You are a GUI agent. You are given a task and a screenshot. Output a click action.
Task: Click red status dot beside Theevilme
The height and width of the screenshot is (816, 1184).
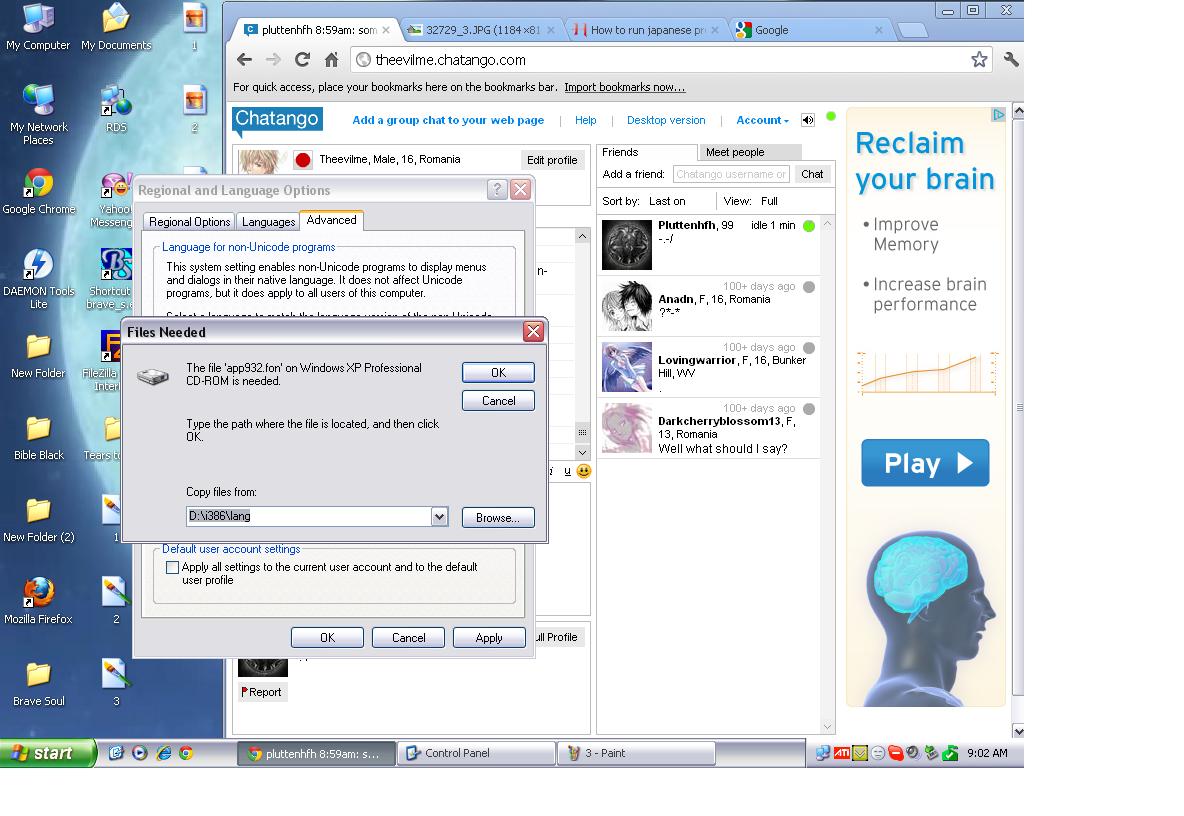(x=303, y=160)
